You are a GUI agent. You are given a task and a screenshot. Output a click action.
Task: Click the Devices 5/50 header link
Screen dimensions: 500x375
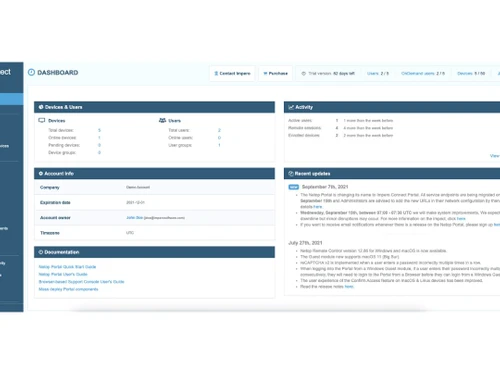(x=471, y=73)
